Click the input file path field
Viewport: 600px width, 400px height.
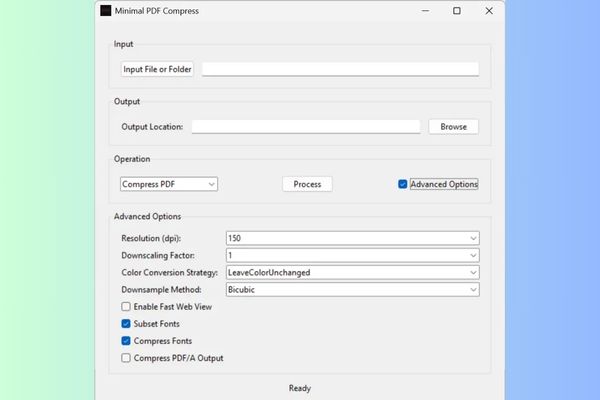coord(340,69)
